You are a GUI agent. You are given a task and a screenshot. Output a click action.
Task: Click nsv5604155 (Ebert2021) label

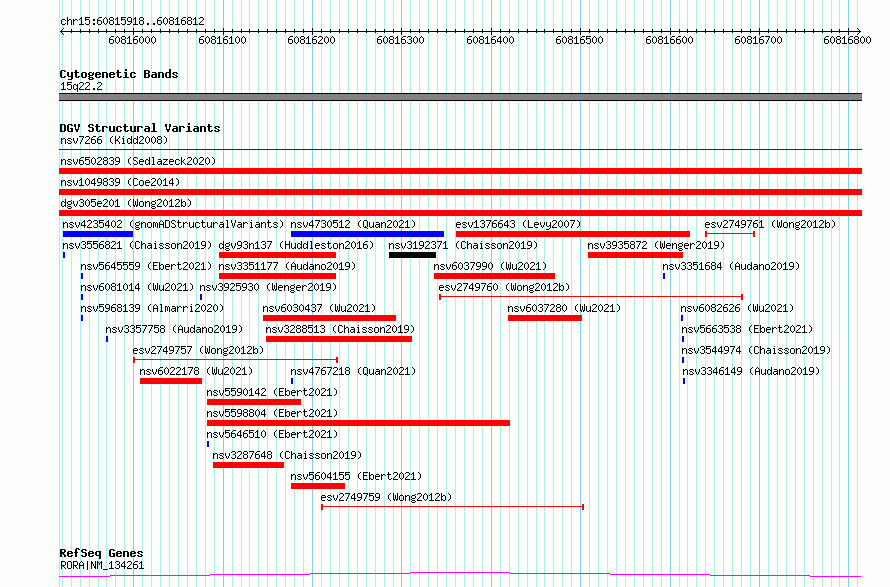point(356,476)
